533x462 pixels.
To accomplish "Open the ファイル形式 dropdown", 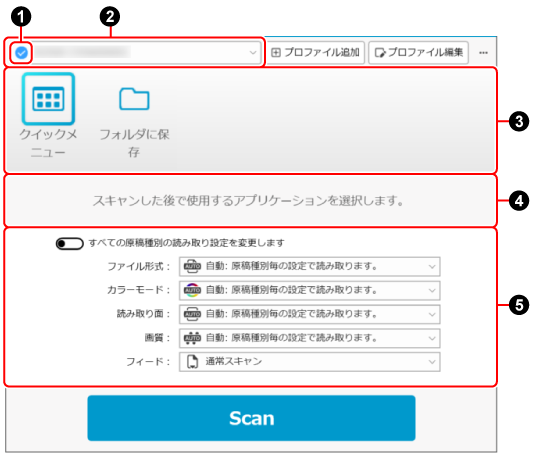I will pyautogui.click(x=309, y=266).
